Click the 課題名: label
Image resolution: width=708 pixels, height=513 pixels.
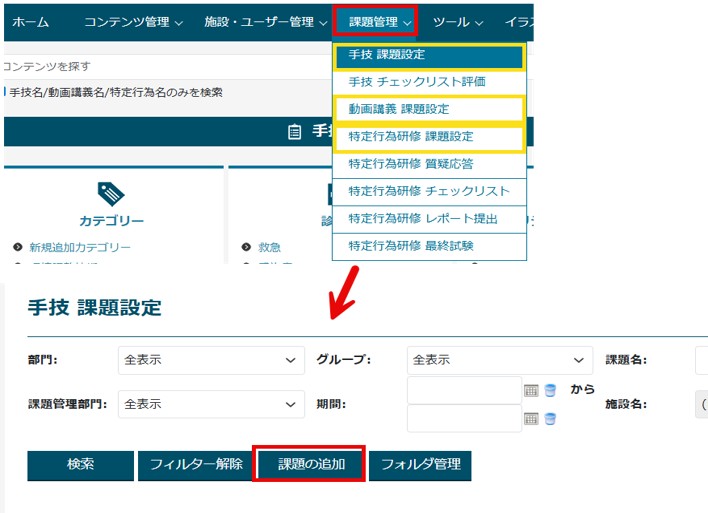point(626,360)
